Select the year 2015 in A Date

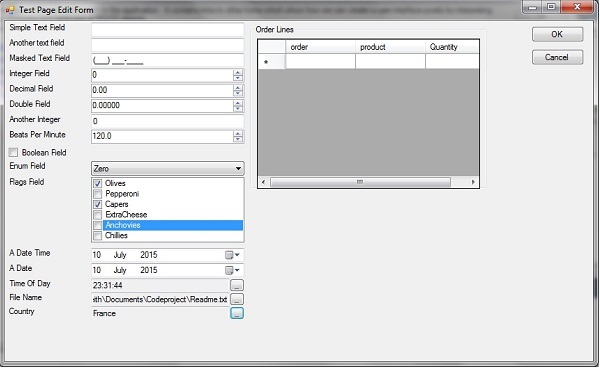tap(148, 270)
